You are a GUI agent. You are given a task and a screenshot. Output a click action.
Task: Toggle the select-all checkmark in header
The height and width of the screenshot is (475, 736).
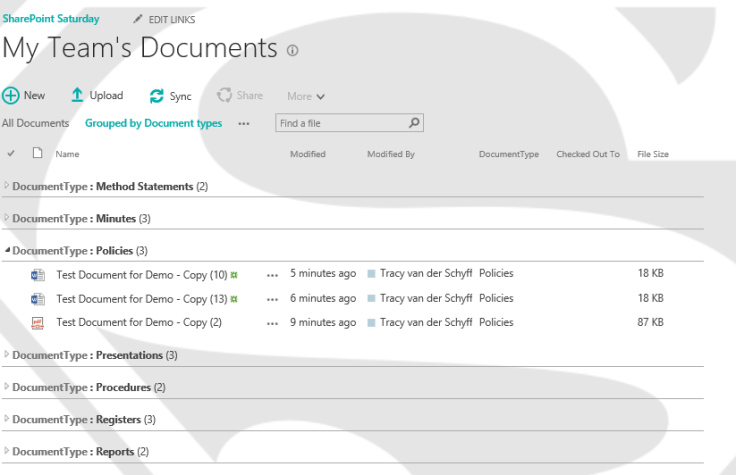point(11,154)
